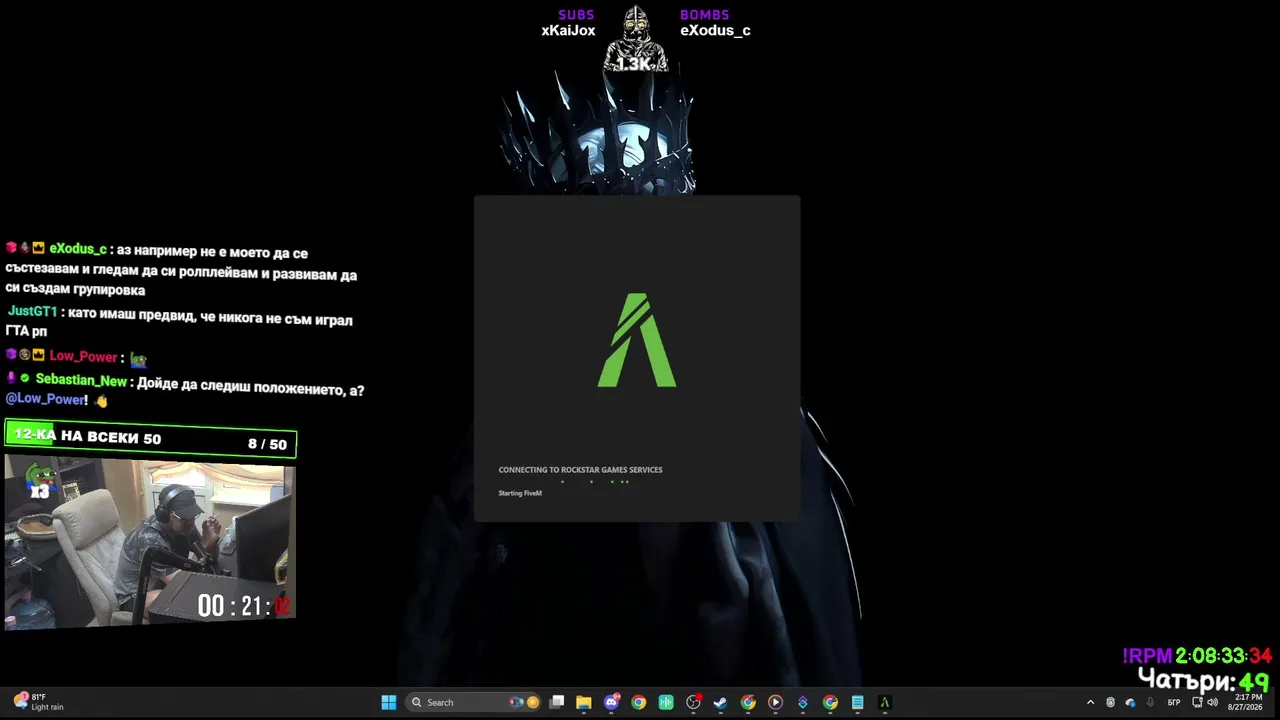Viewport: 1280px width, 720px height.
Task: Click the weather widget showing Light rain
Action: pyautogui.click(x=38, y=702)
